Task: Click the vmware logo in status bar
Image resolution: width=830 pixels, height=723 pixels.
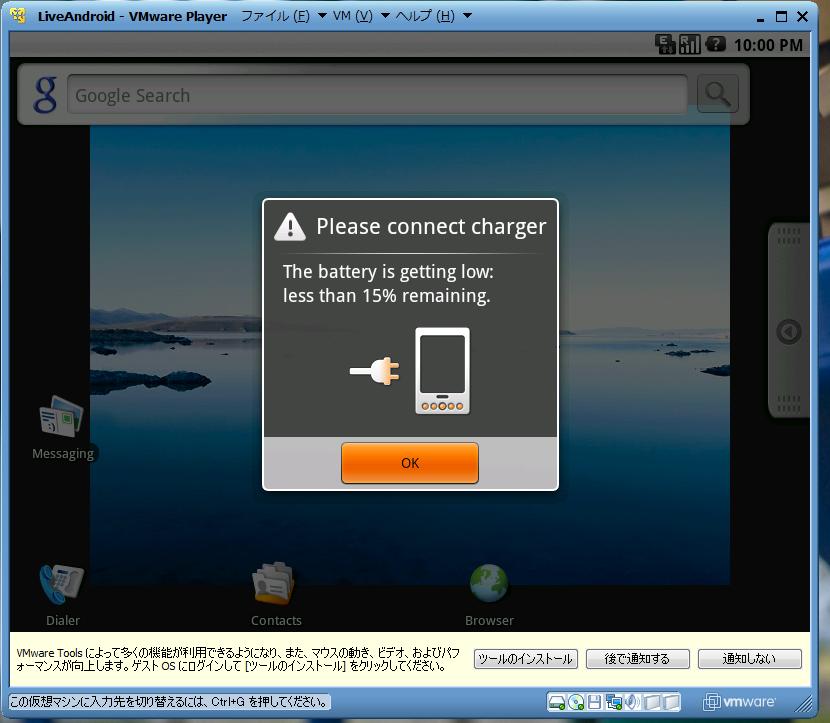Action: point(738,702)
